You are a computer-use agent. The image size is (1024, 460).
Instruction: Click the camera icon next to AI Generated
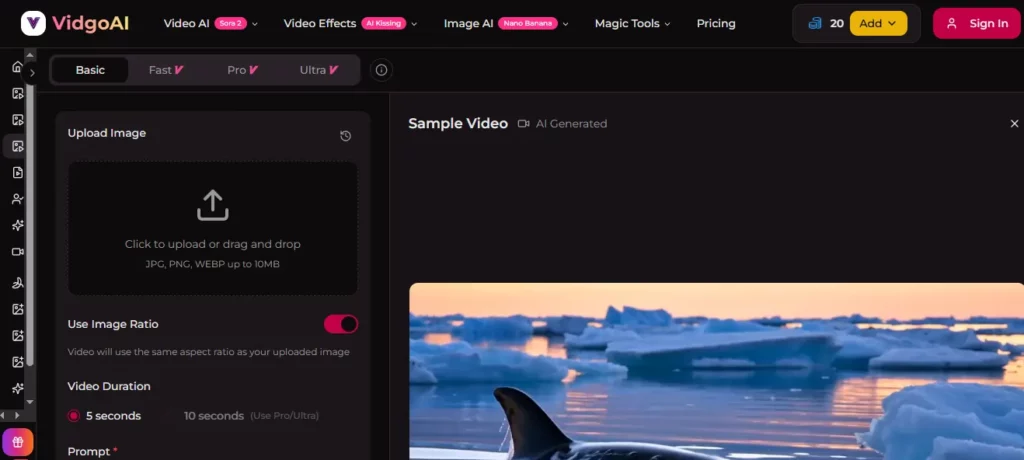click(523, 123)
